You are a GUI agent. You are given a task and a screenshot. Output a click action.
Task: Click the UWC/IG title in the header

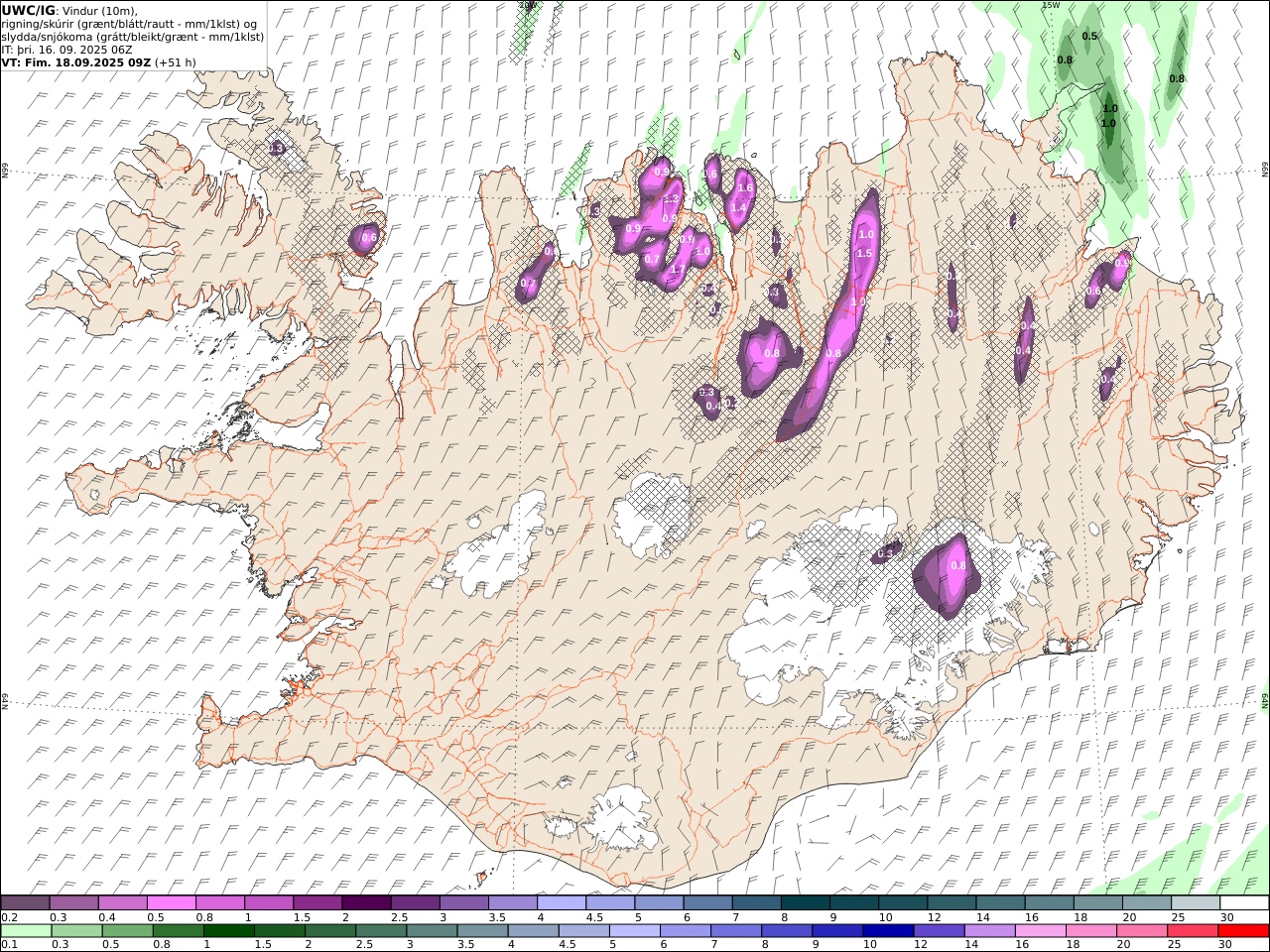(x=29, y=10)
